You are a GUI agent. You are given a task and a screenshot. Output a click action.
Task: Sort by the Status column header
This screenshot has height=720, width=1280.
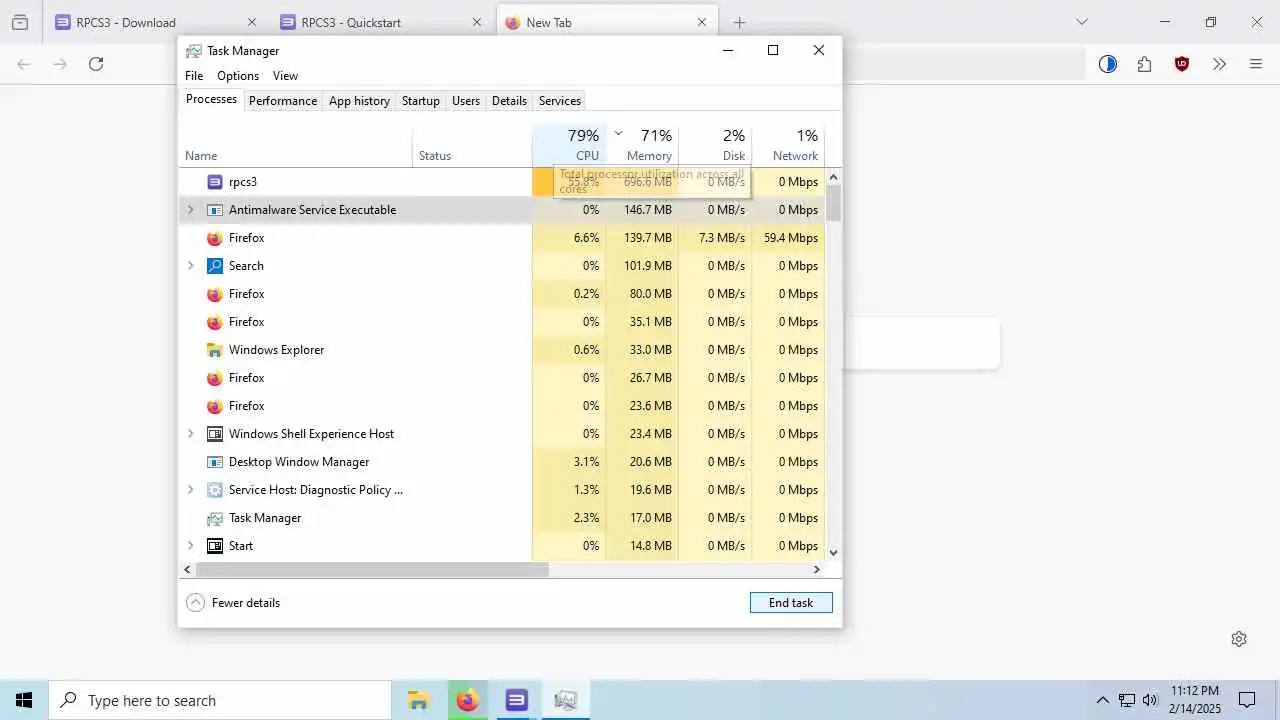pyautogui.click(x=472, y=145)
